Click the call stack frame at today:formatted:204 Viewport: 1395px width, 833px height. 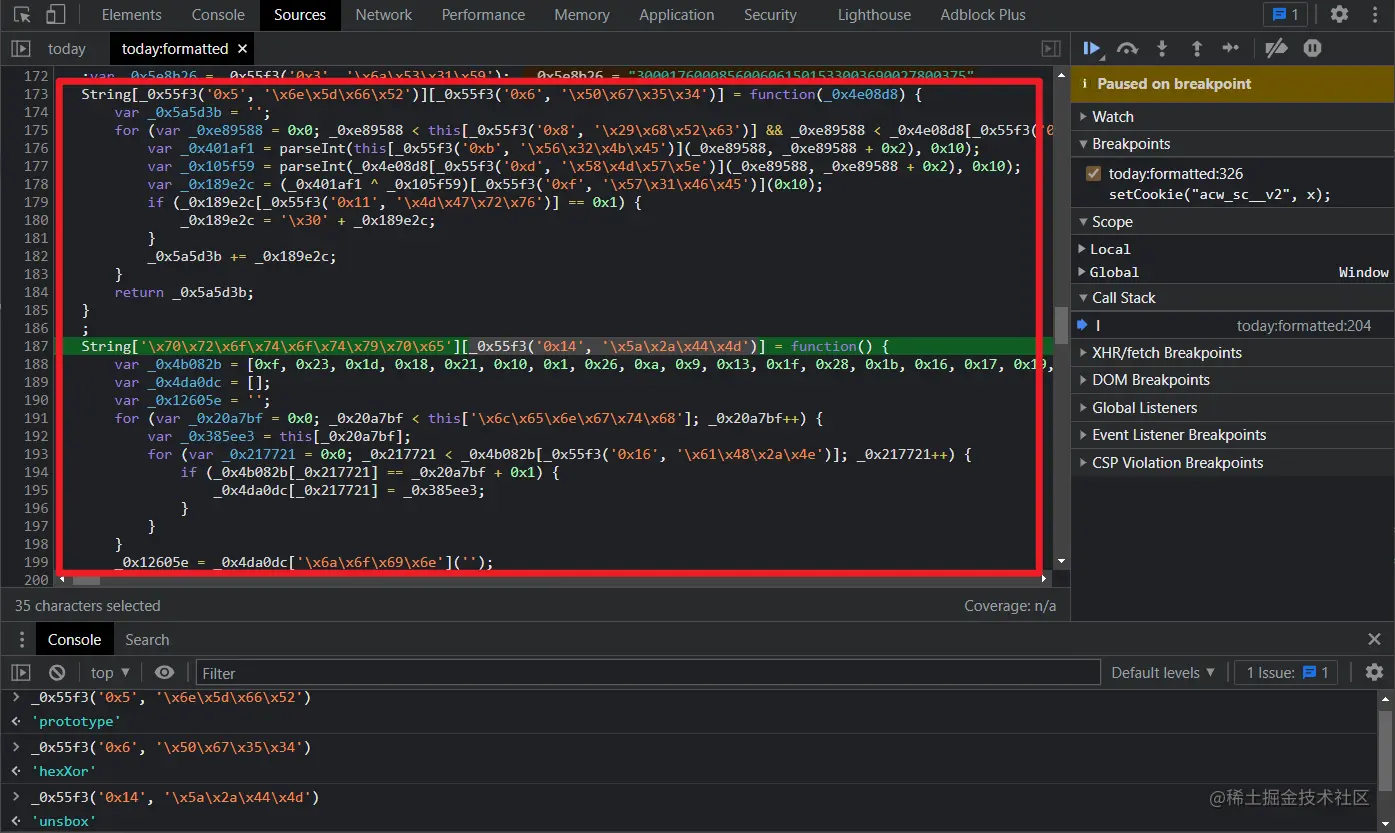(x=1232, y=325)
